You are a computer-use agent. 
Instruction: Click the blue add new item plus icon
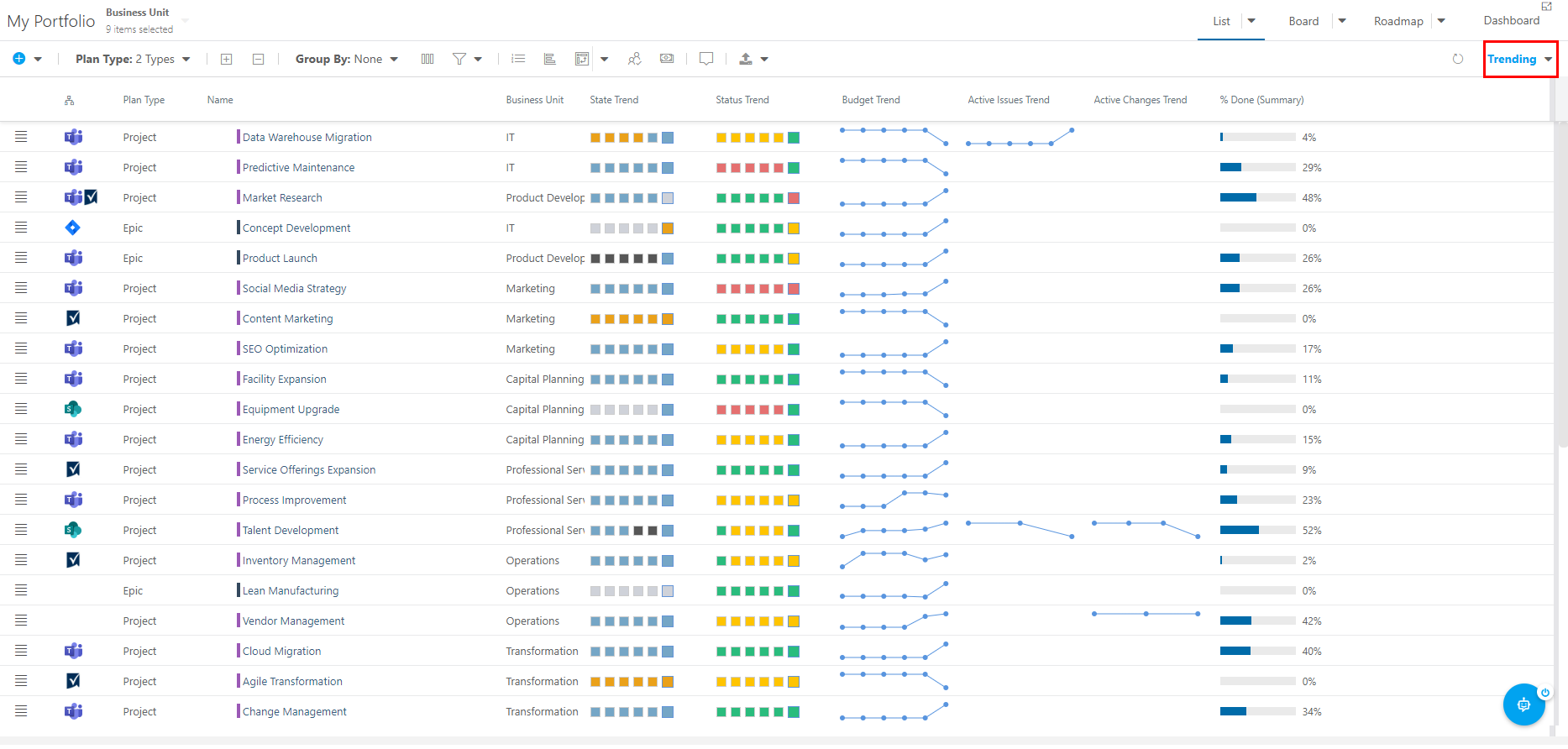point(18,59)
